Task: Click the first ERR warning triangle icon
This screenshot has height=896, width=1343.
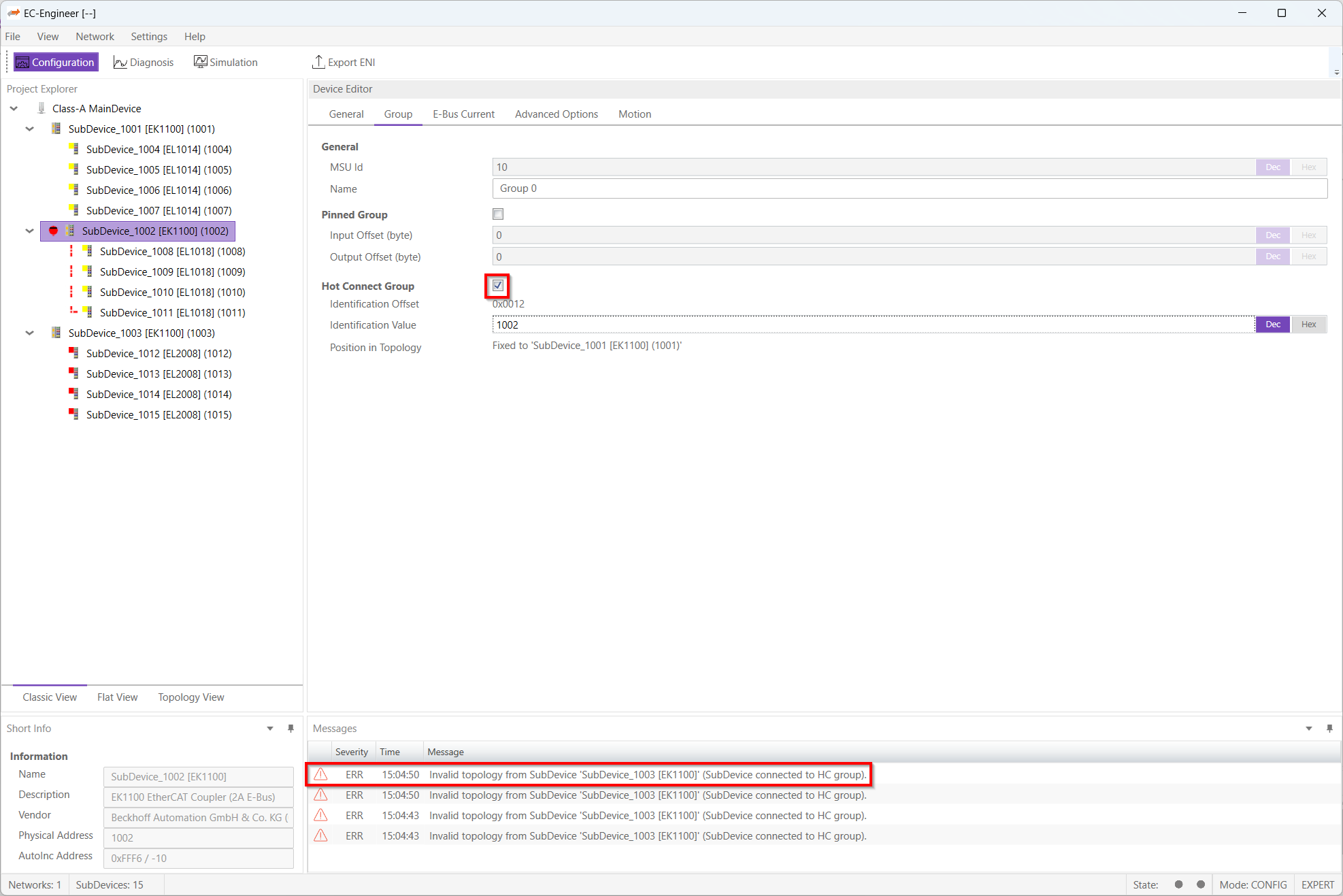Action: click(320, 775)
